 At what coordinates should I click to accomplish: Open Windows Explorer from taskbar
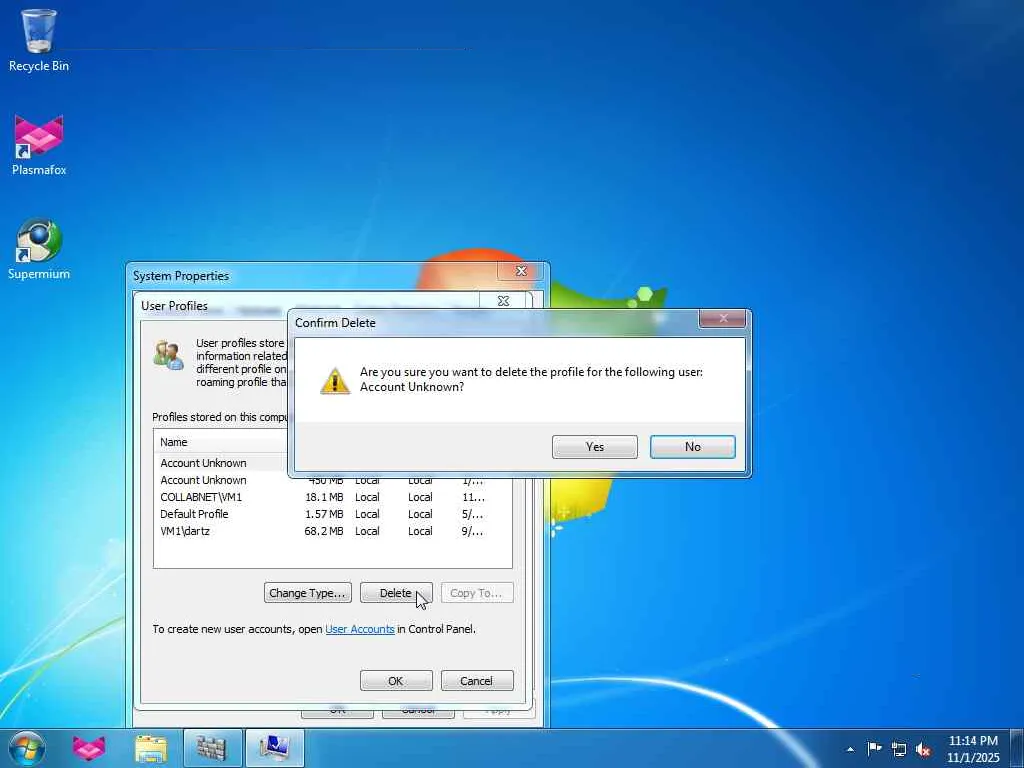click(x=151, y=748)
